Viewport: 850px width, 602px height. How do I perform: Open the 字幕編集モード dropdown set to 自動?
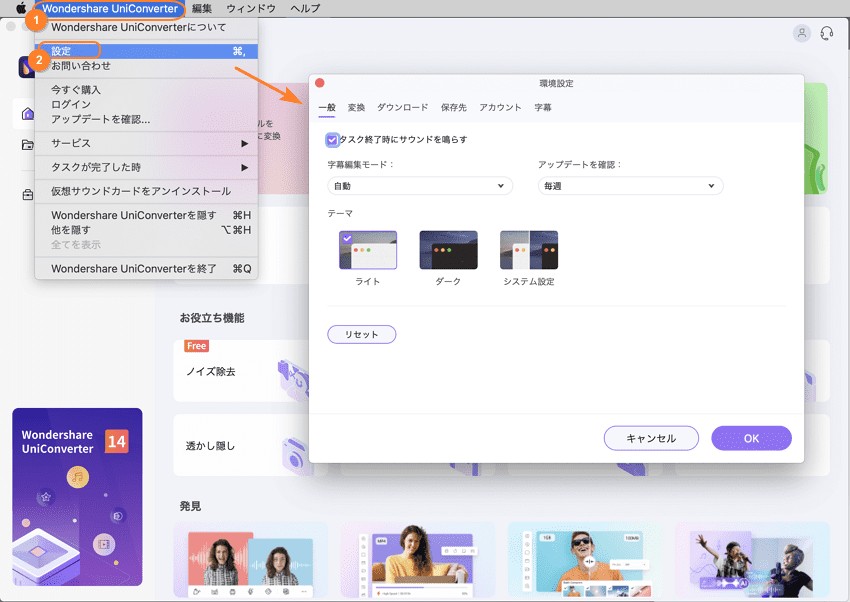420,186
